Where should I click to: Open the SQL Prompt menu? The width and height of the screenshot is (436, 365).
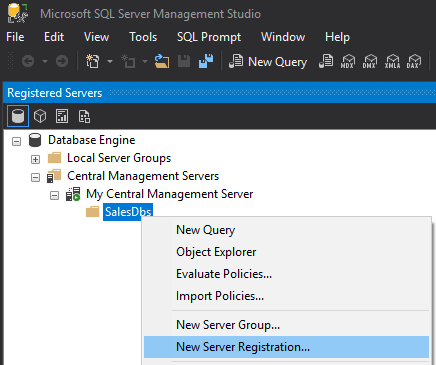click(209, 37)
